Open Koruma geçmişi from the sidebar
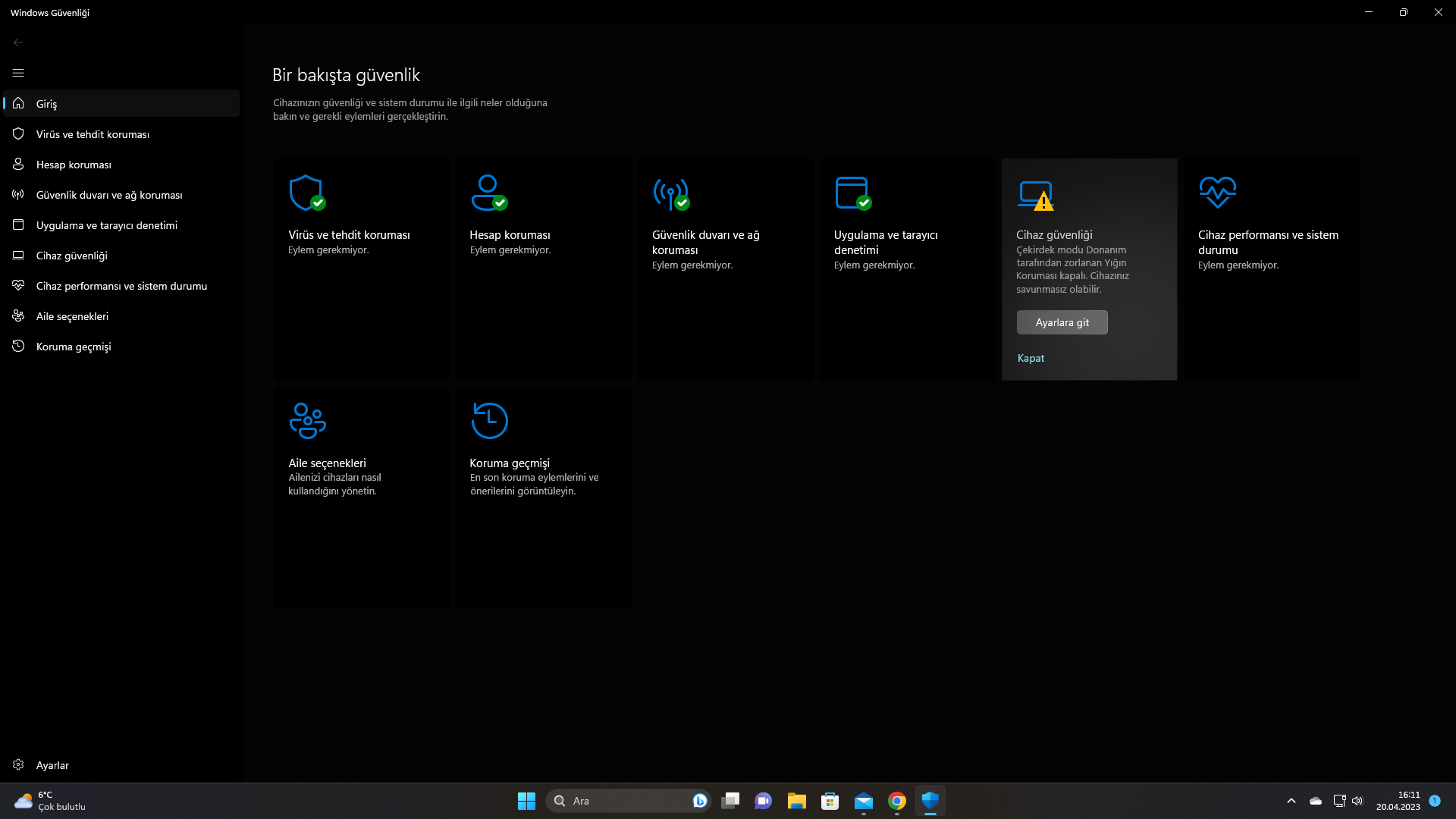 click(74, 347)
